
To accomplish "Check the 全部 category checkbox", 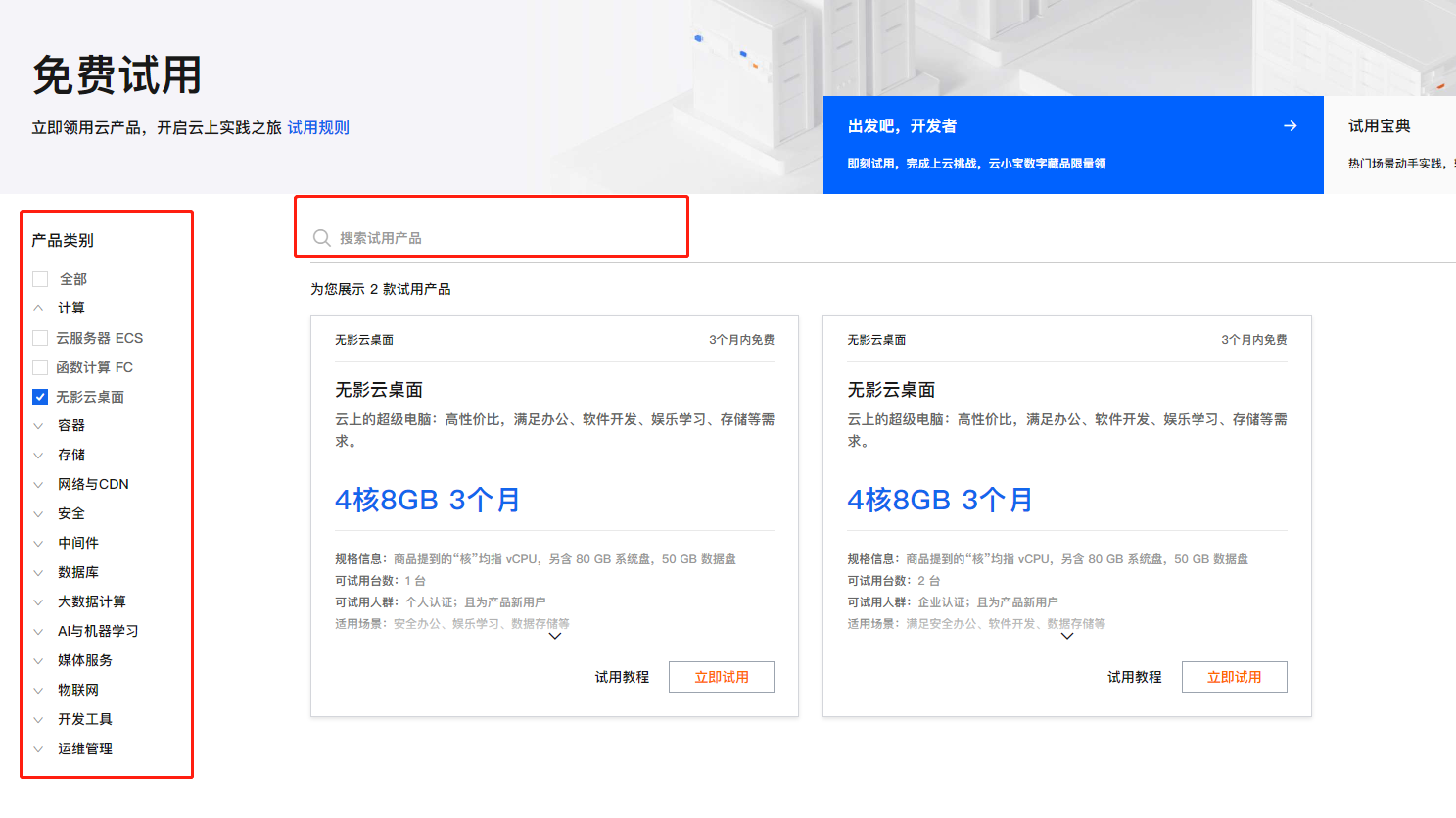I will click(x=40, y=279).
